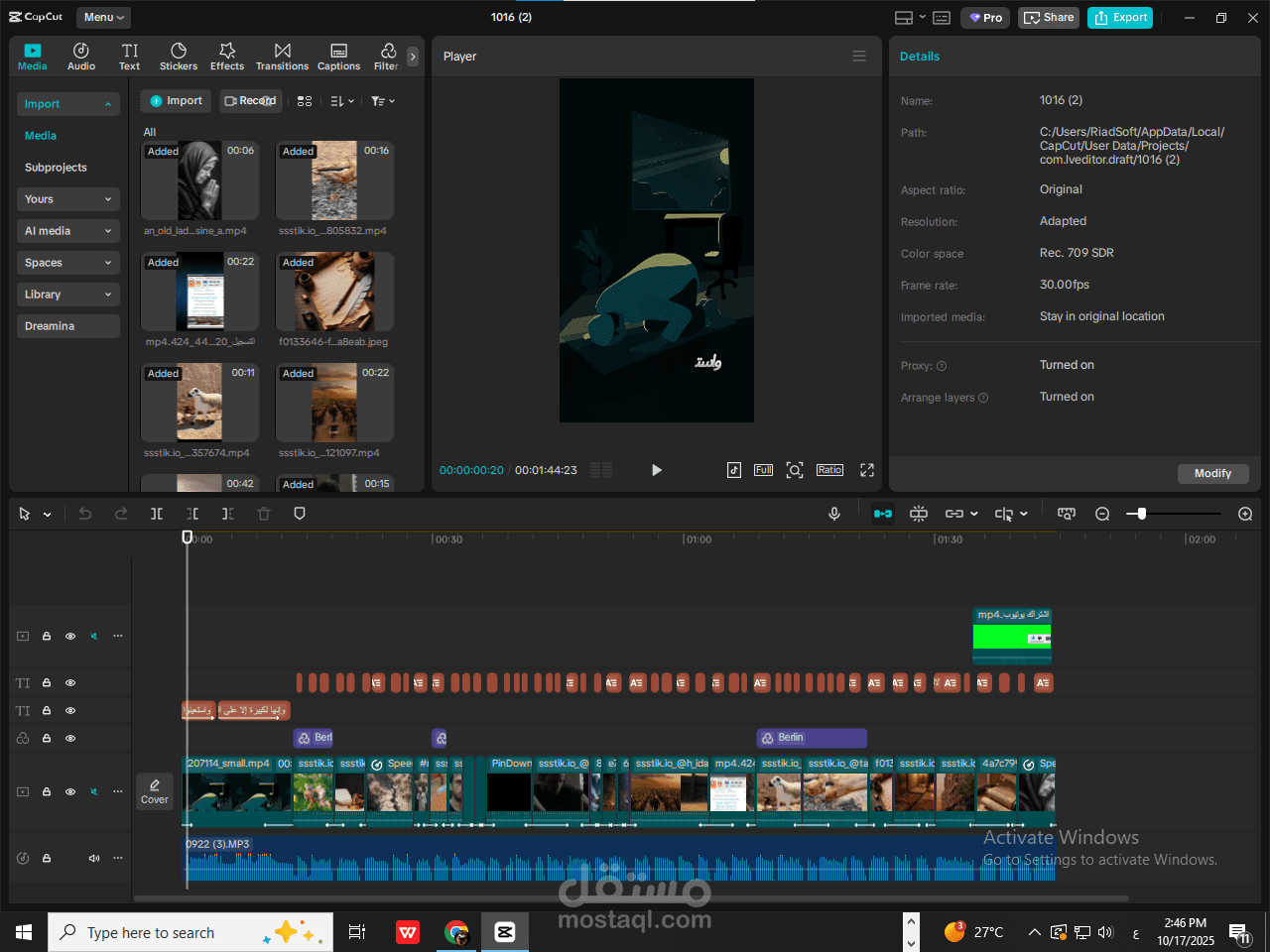This screenshot has width=1270, height=952.
Task: Add a marker with the shield icon
Action: (300, 514)
